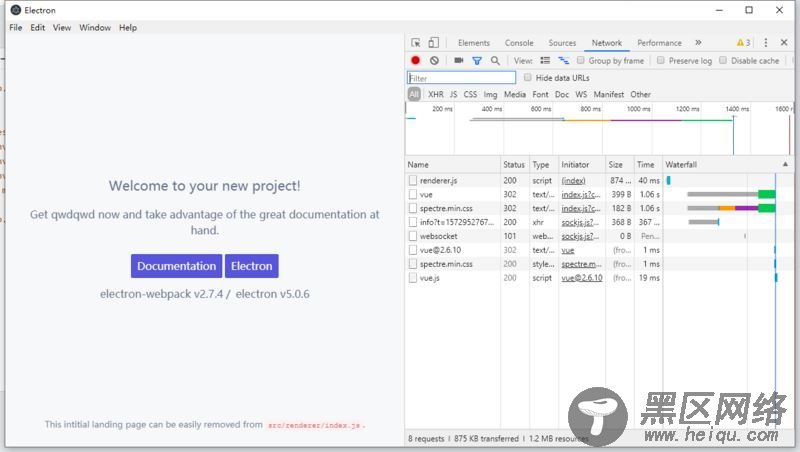Open the warnings counter showing 3

(743, 43)
